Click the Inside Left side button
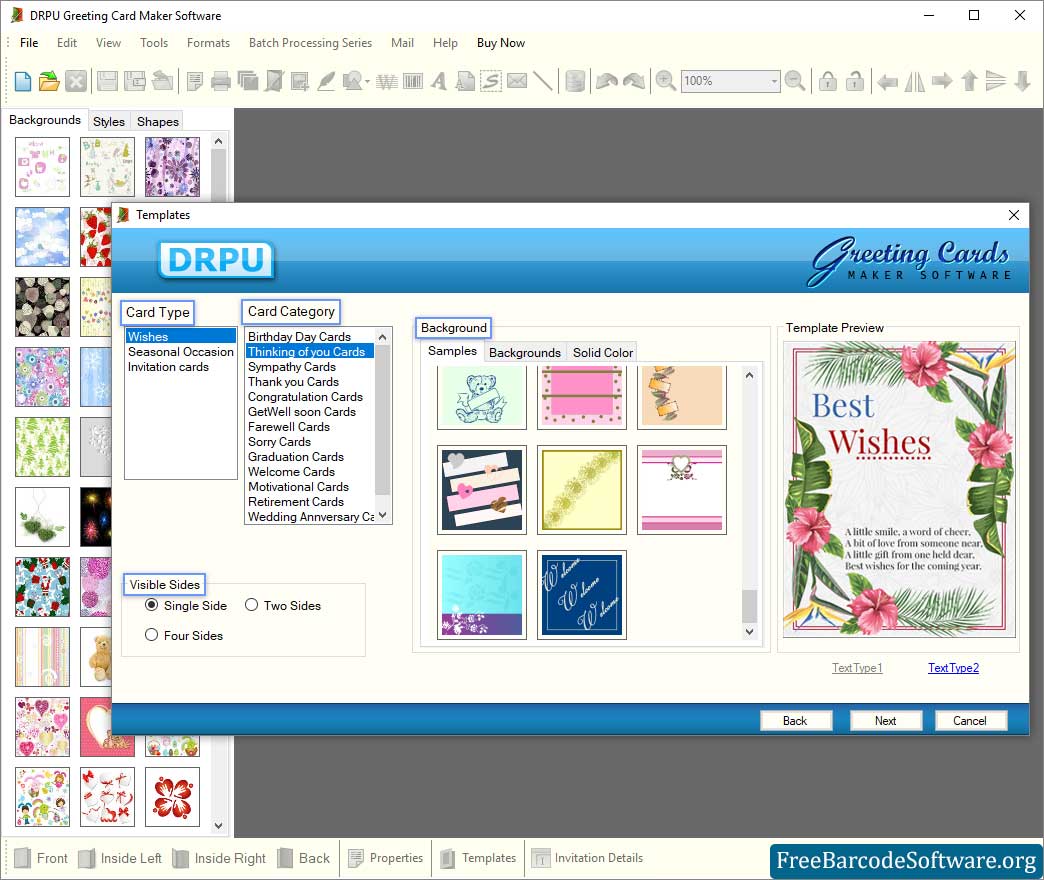Screen dimensions: 1044x880 (120, 858)
